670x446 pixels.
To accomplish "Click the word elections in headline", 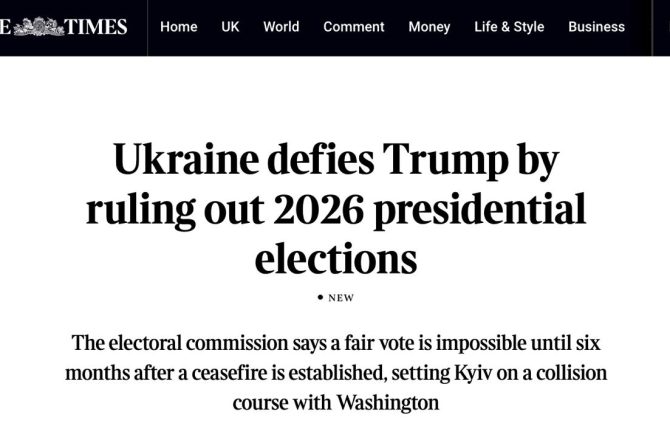I will [335, 258].
